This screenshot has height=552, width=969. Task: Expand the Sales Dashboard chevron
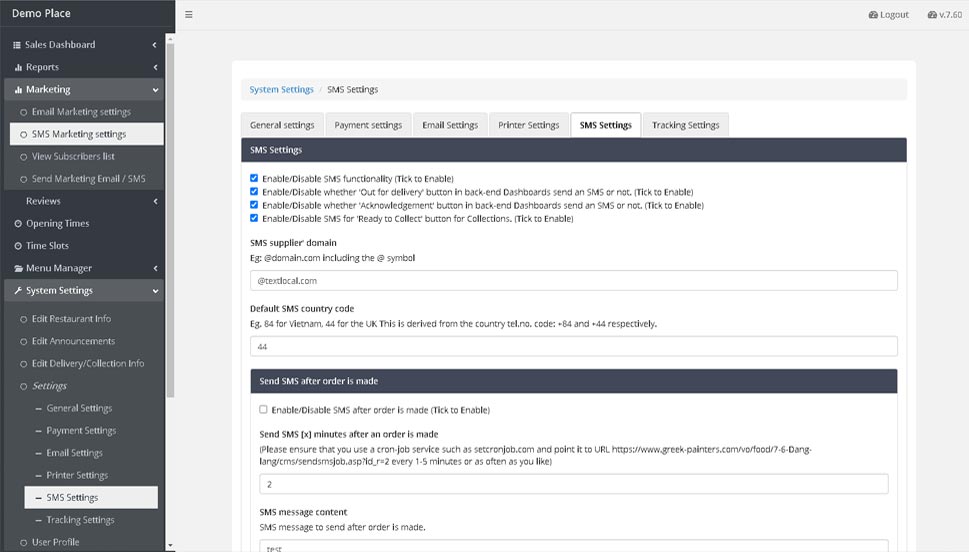(155, 45)
